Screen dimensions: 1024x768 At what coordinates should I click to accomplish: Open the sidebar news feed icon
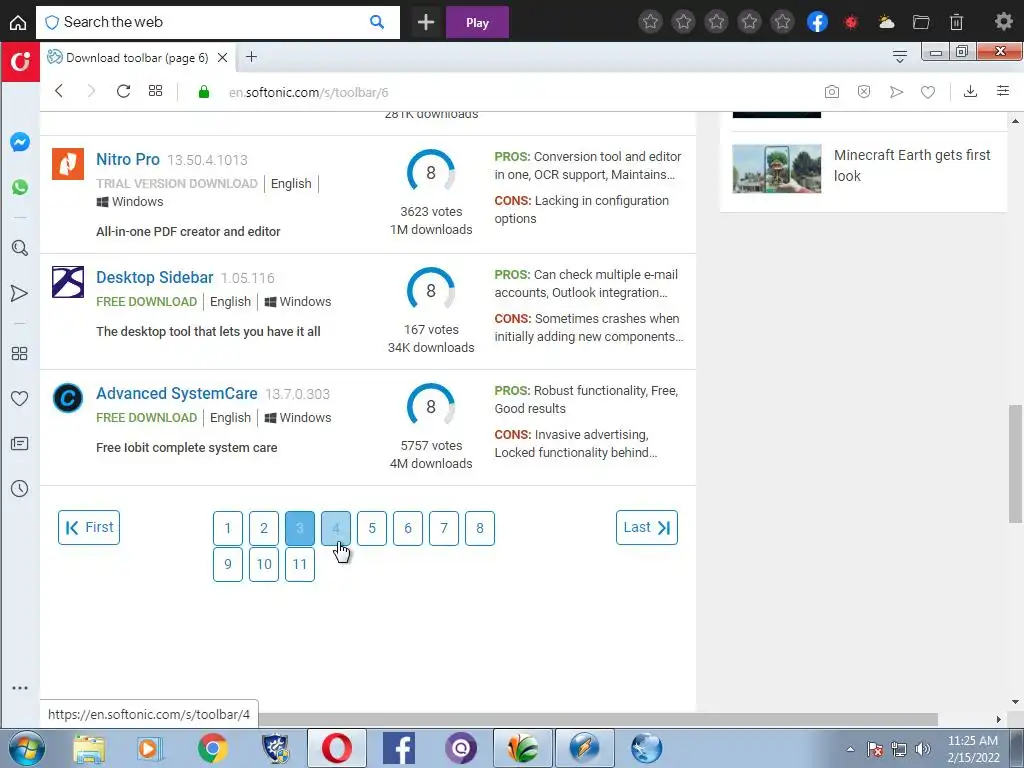[x=20, y=444]
